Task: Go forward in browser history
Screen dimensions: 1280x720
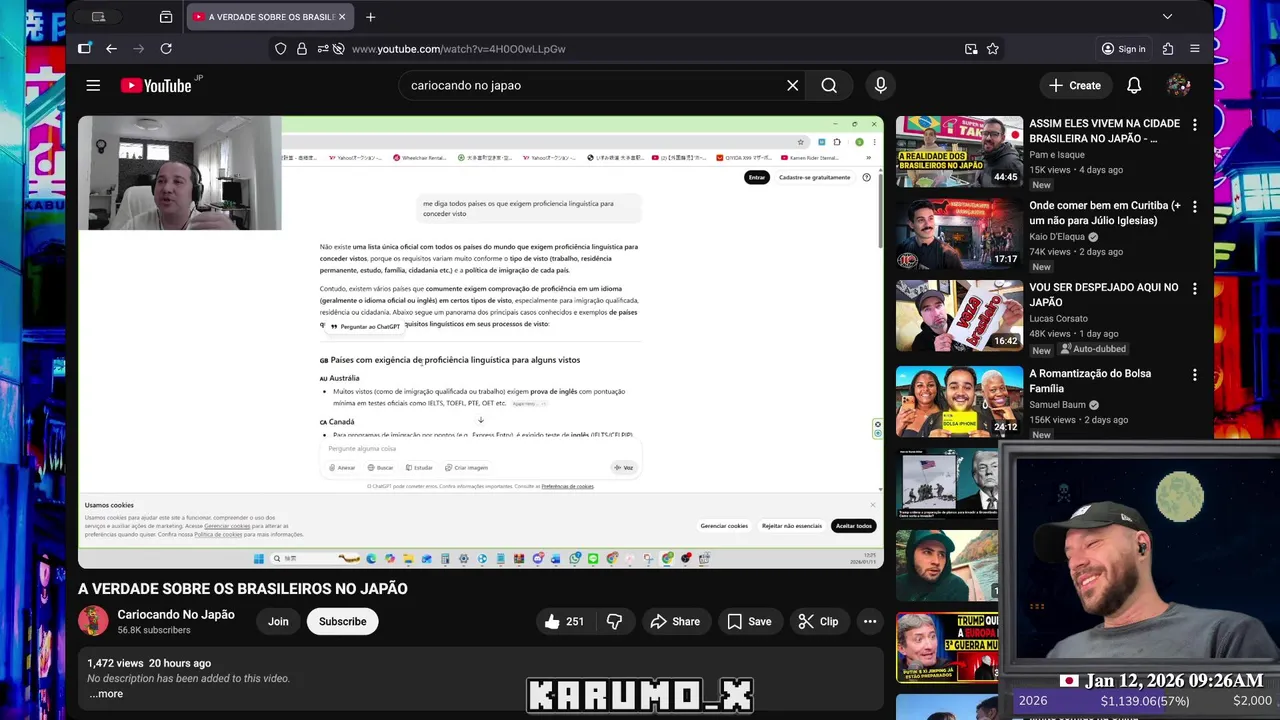Action: (139, 48)
